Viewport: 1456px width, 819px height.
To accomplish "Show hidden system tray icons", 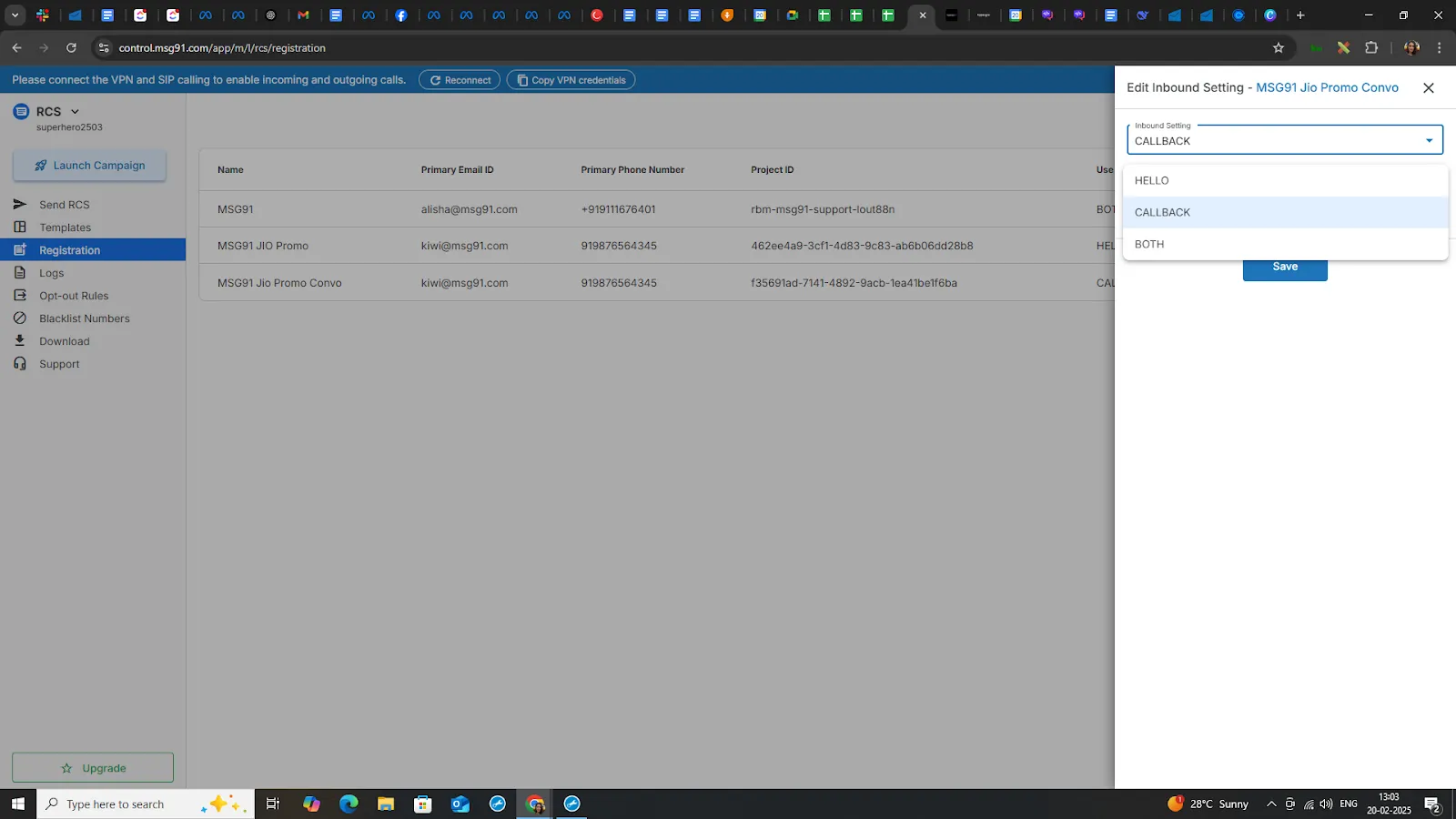I will click(x=1271, y=804).
